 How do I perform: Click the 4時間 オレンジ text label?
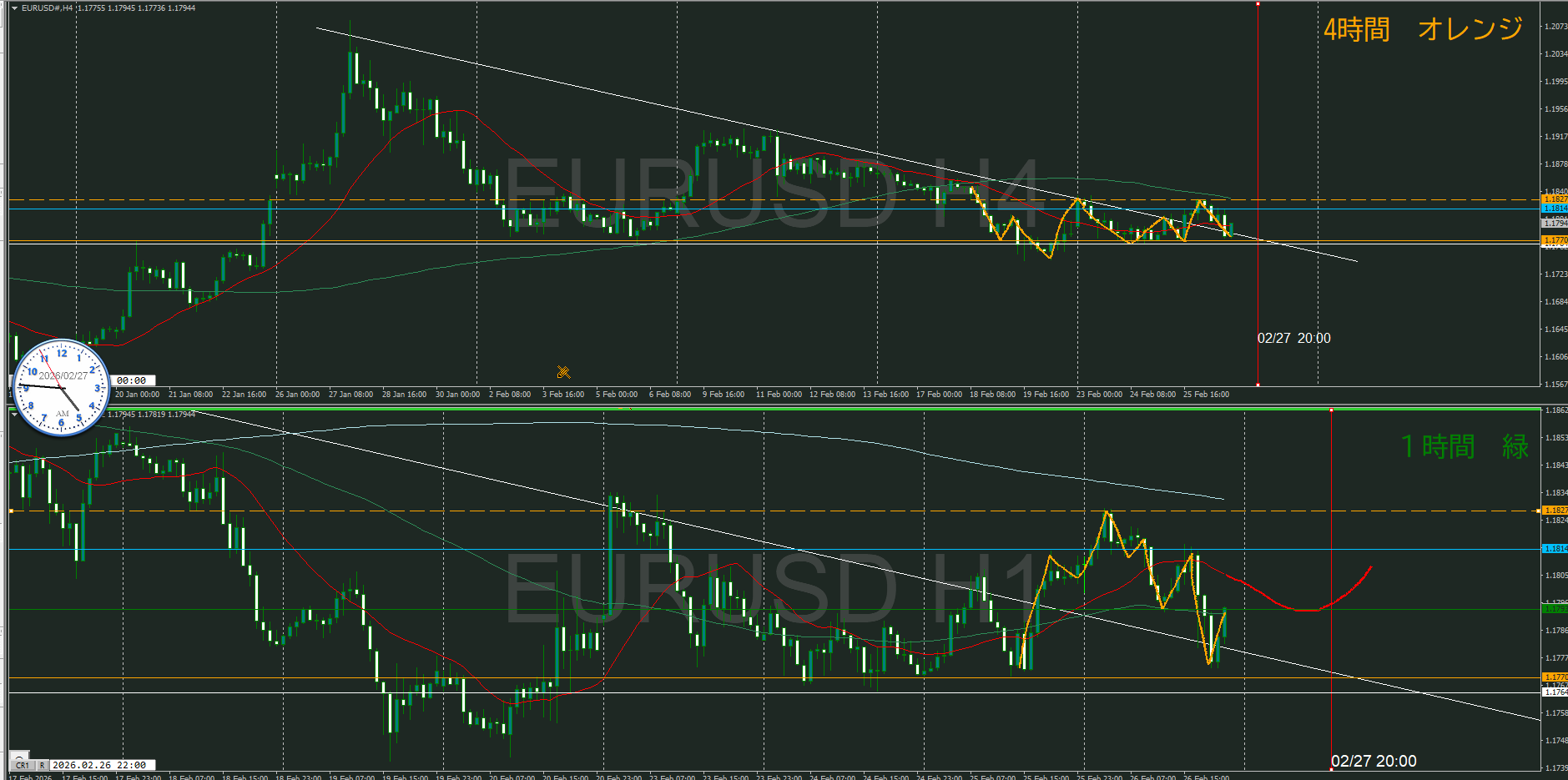coord(1423,30)
